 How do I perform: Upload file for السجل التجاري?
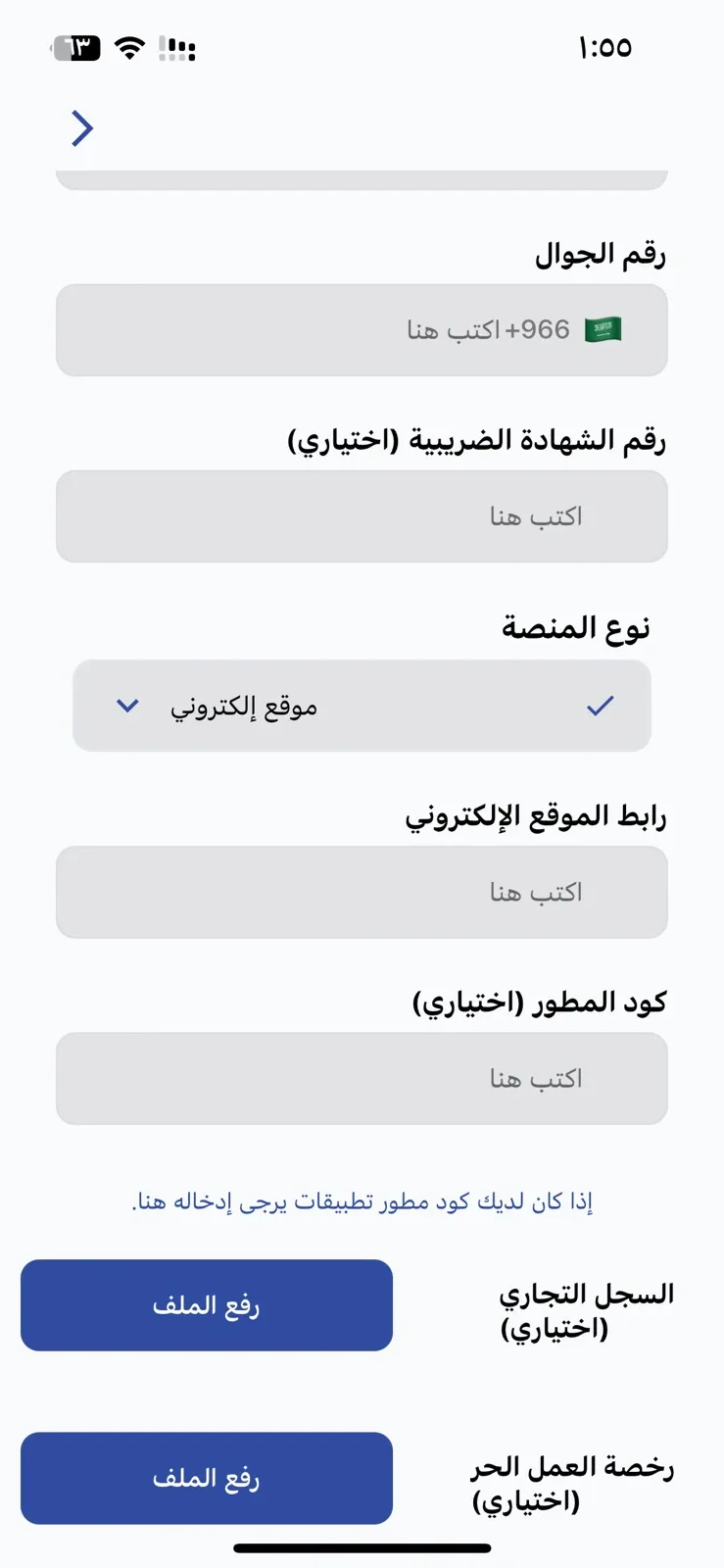coord(207,1305)
